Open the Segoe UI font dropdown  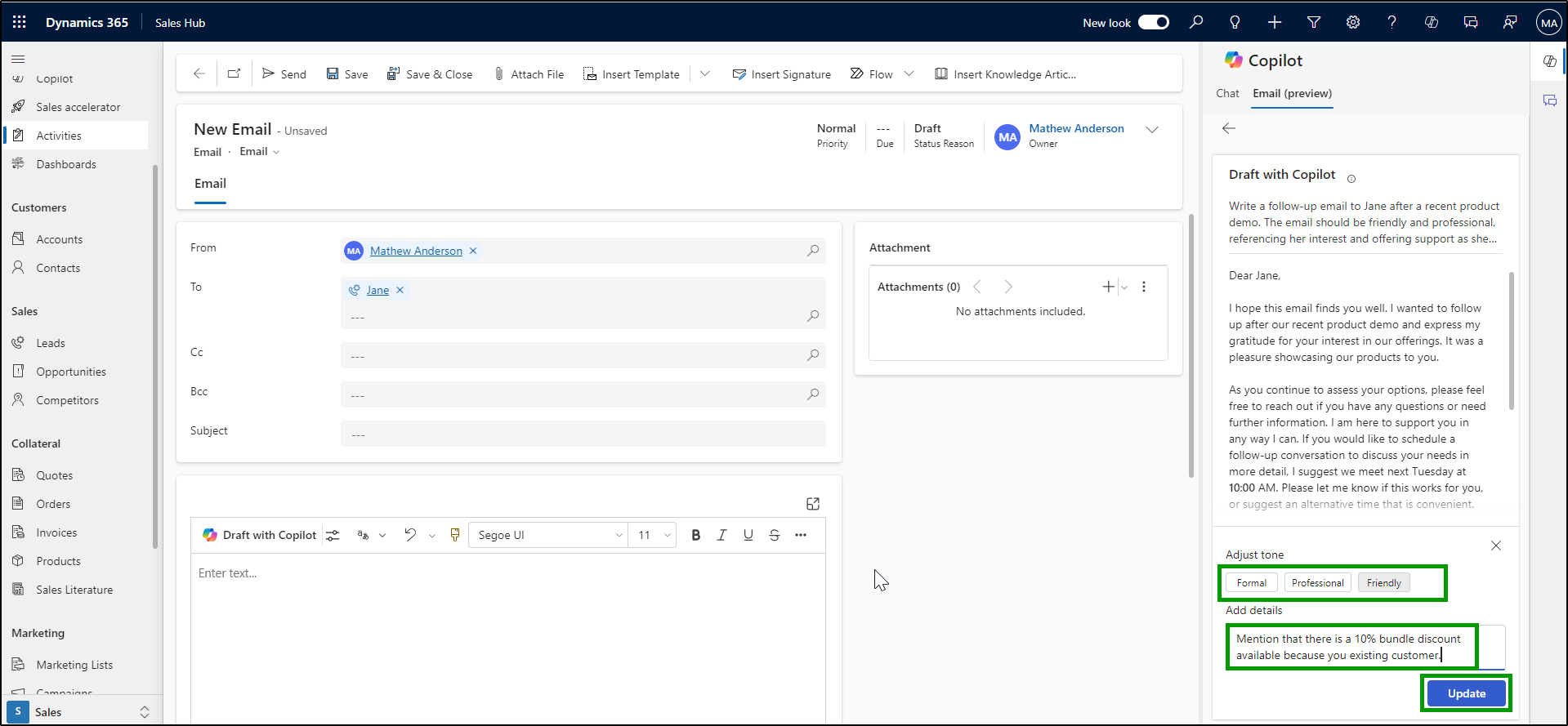click(548, 535)
